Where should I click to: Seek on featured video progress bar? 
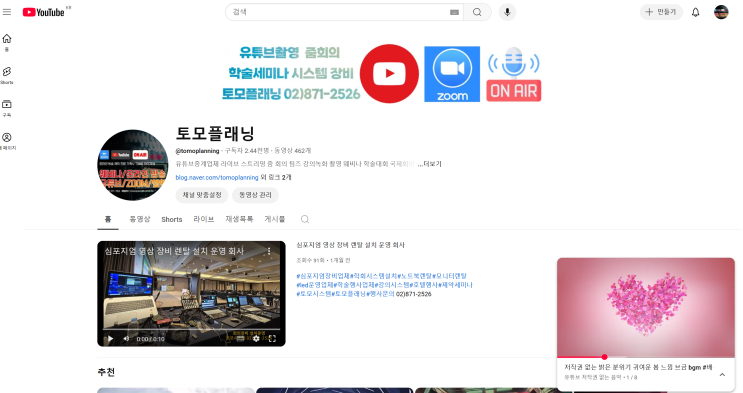(191, 329)
